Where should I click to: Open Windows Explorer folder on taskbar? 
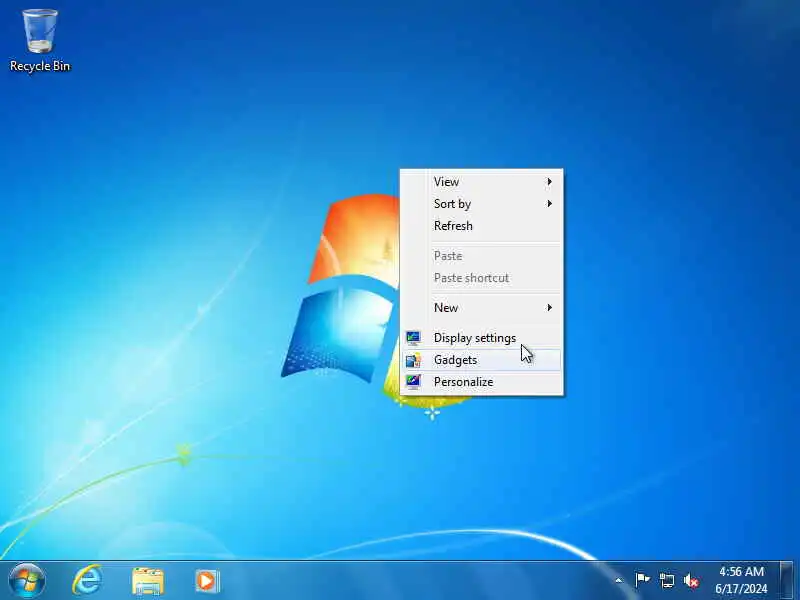coord(147,581)
